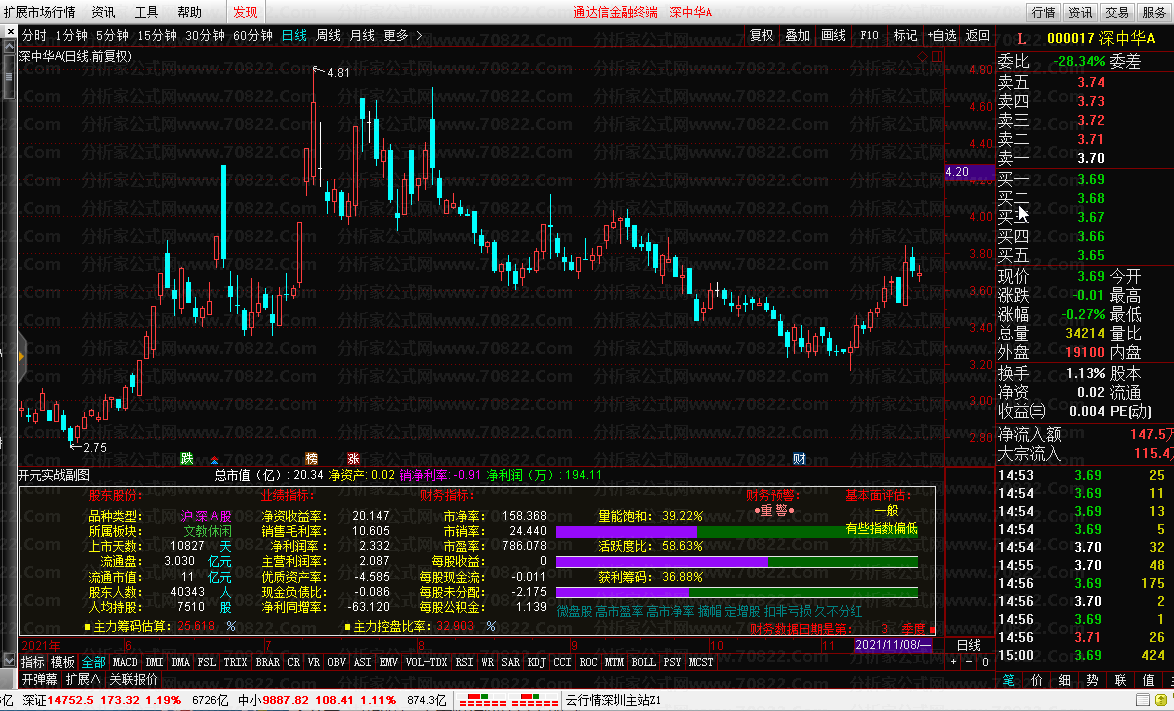
Task: Expand the 更多 periods chevron
Action: pyautogui.click(x=419, y=35)
